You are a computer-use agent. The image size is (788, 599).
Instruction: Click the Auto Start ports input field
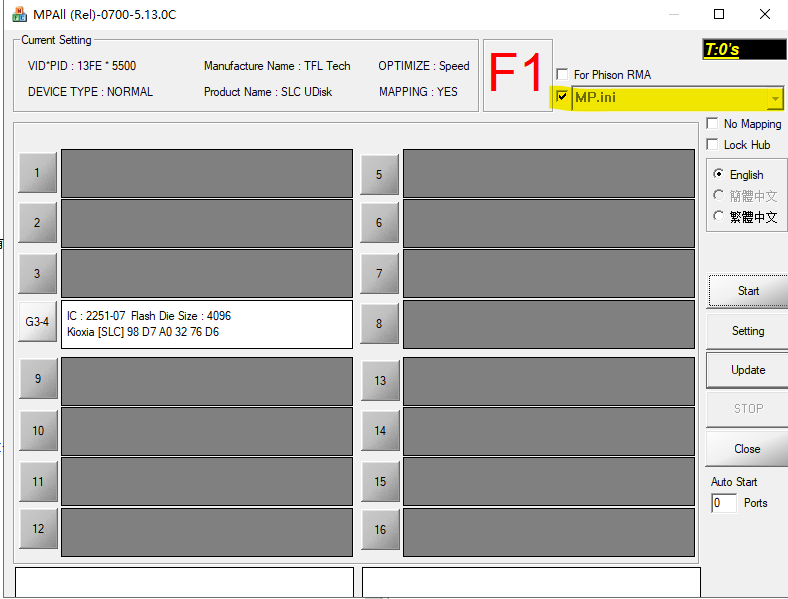coord(723,503)
